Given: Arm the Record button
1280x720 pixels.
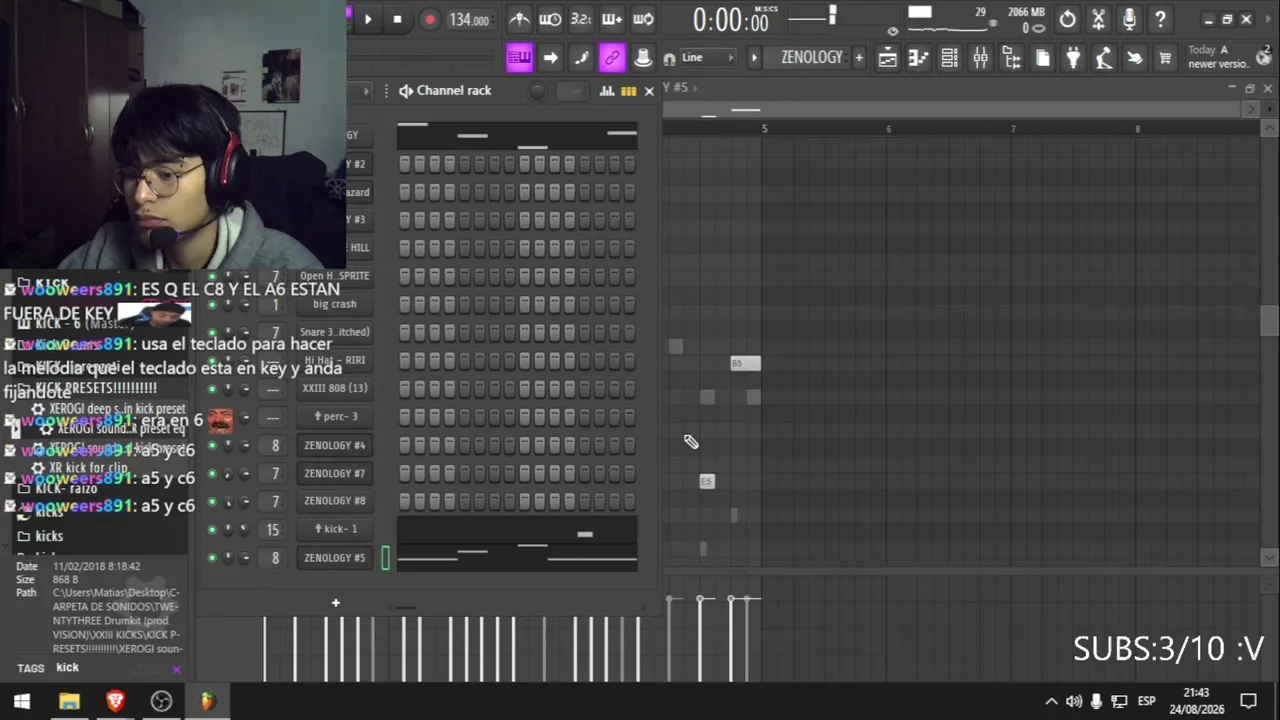Looking at the screenshot, I should coord(429,19).
